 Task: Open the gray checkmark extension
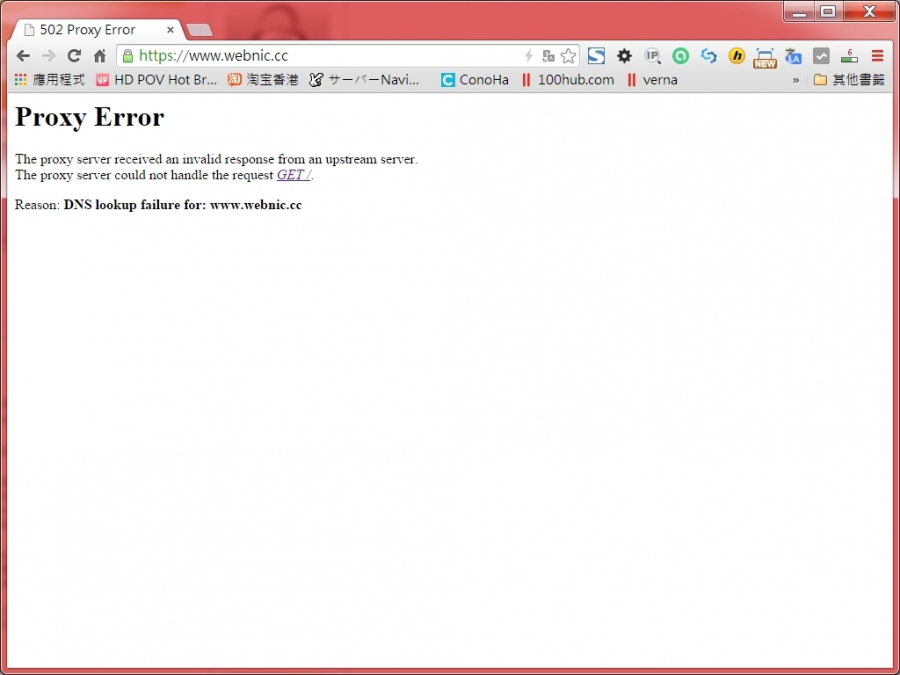(x=821, y=56)
